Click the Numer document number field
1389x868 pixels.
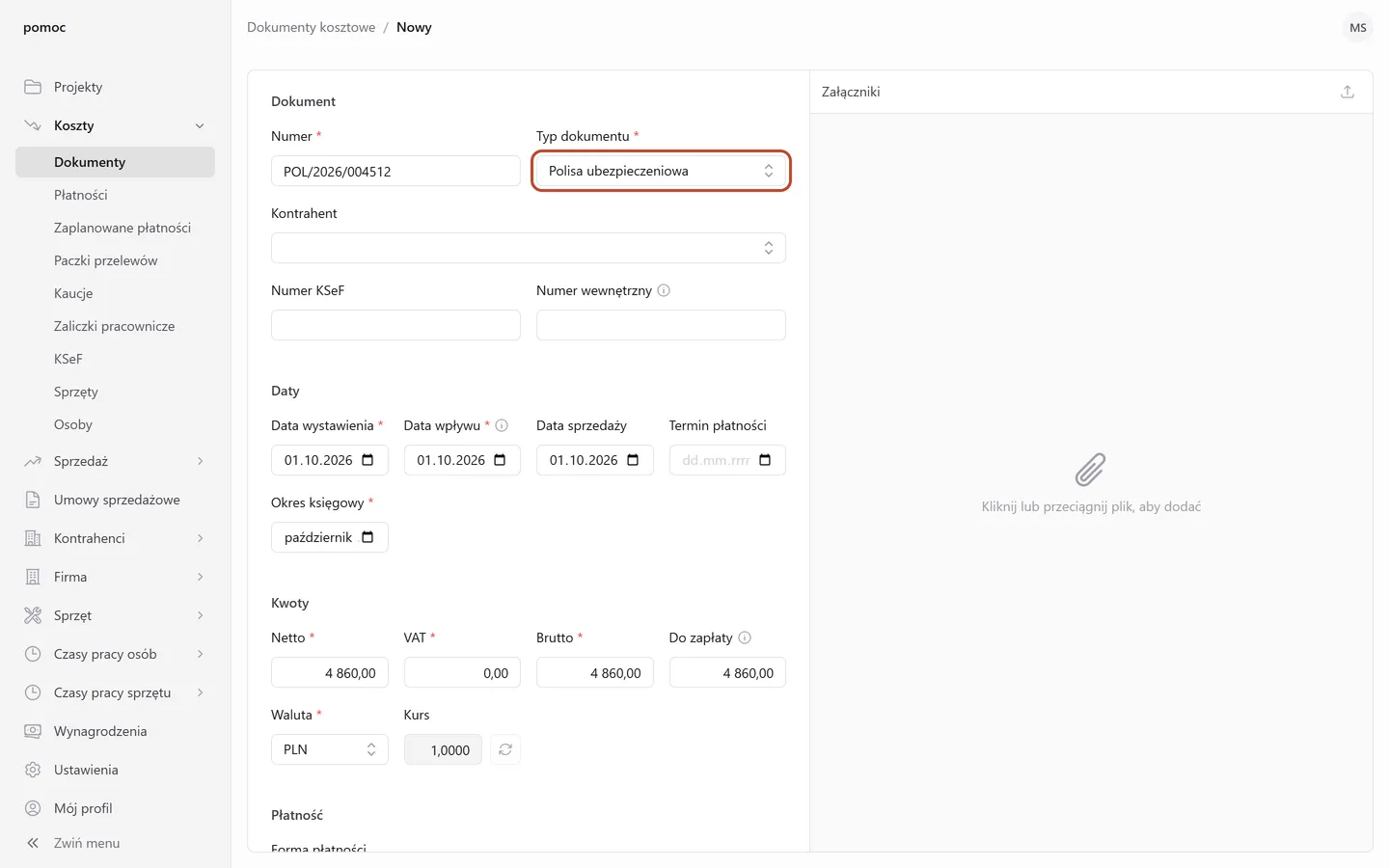point(395,171)
